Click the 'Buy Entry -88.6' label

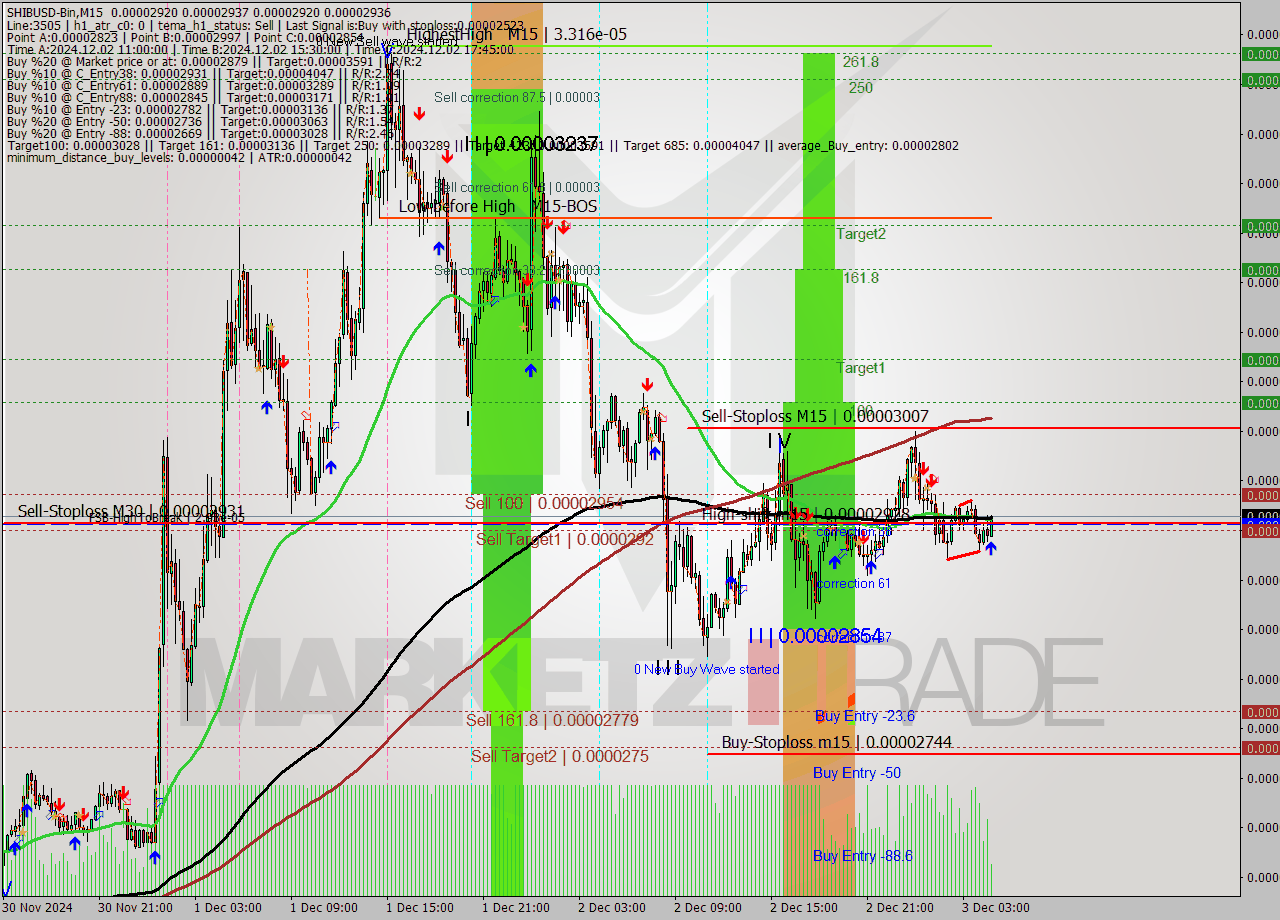(x=862, y=856)
